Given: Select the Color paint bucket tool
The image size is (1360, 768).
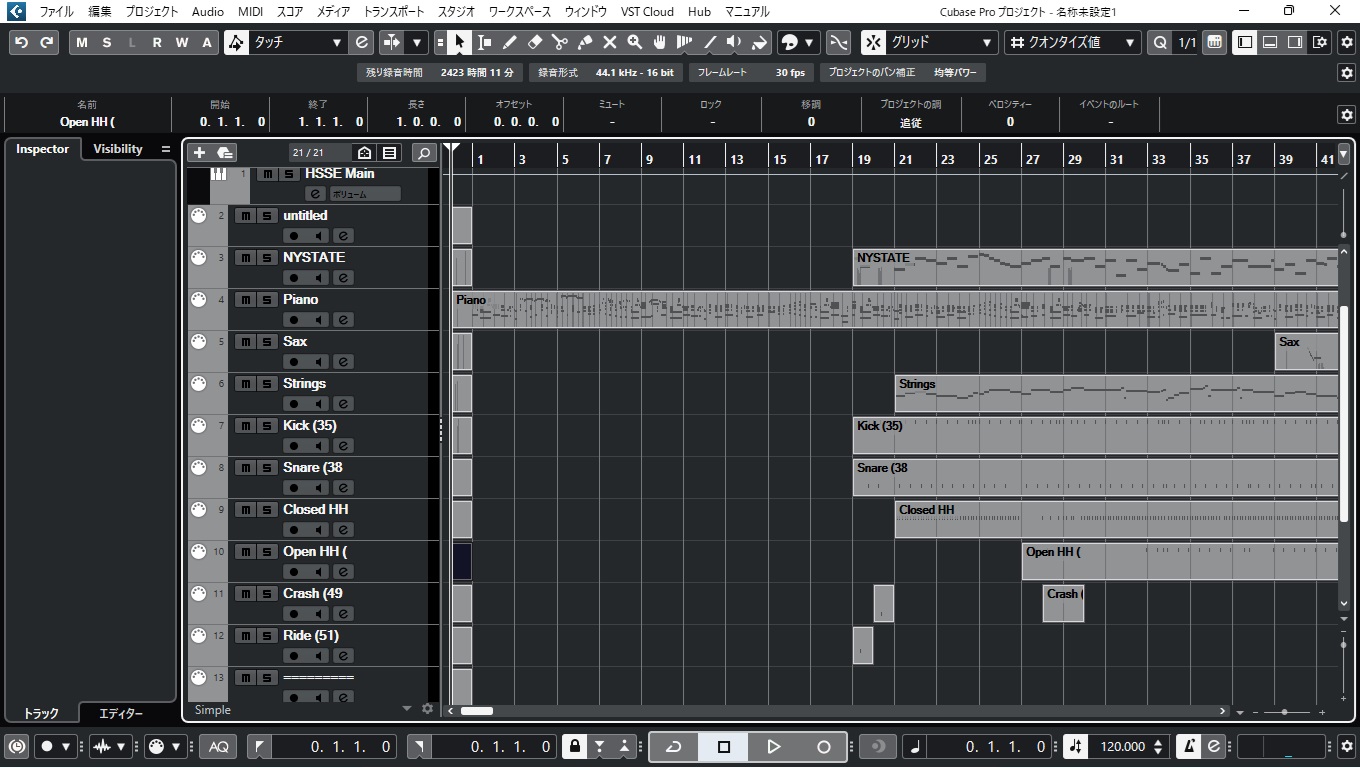Looking at the screenshot, I should (759, 43).
